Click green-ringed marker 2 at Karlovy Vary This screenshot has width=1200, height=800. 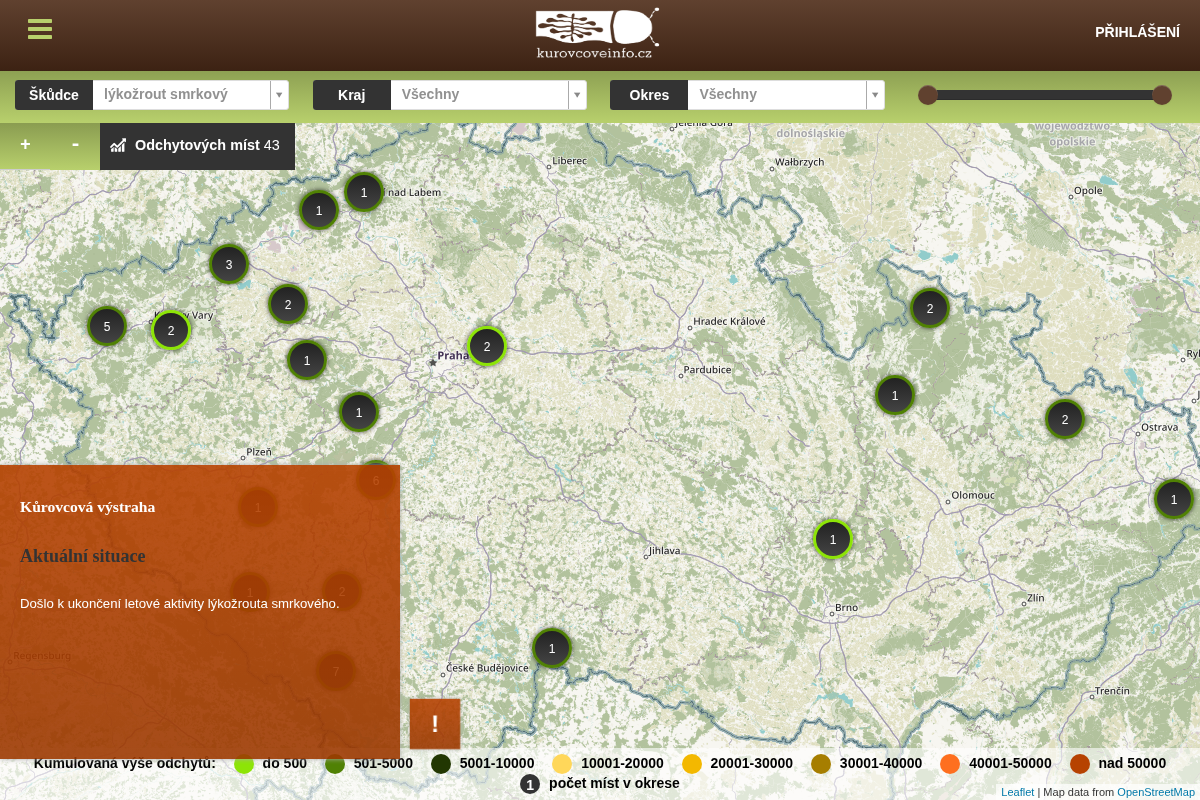pyautogui.click(x=171, y=330)
